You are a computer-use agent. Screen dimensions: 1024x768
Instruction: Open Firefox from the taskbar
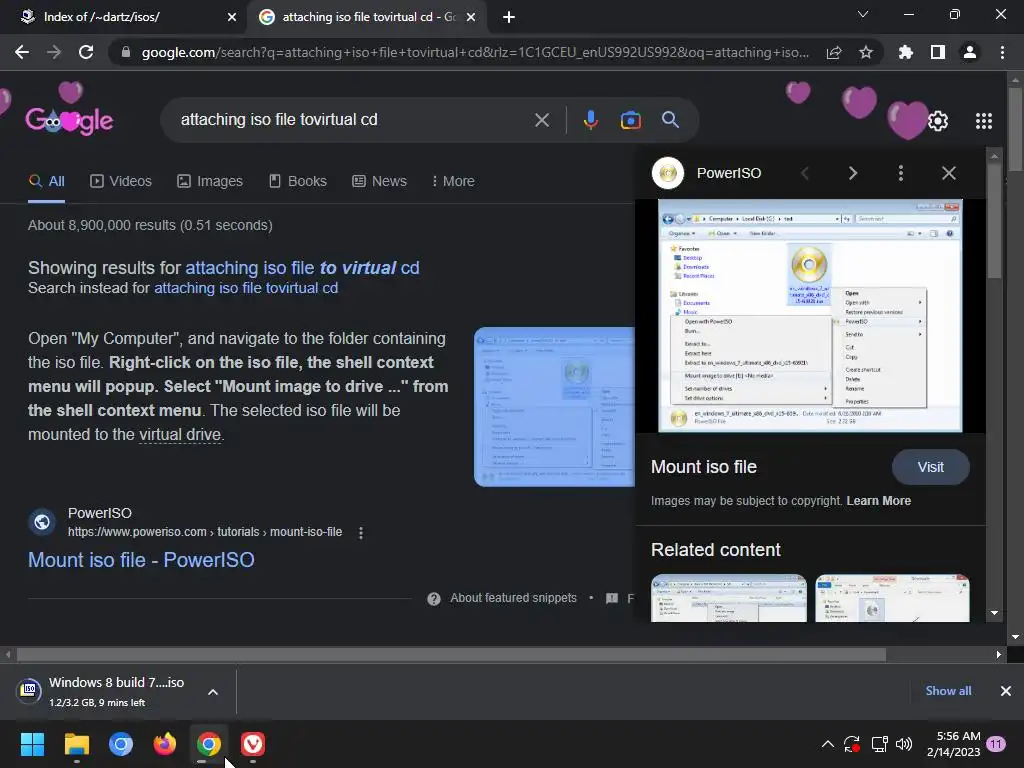(165, 744)
